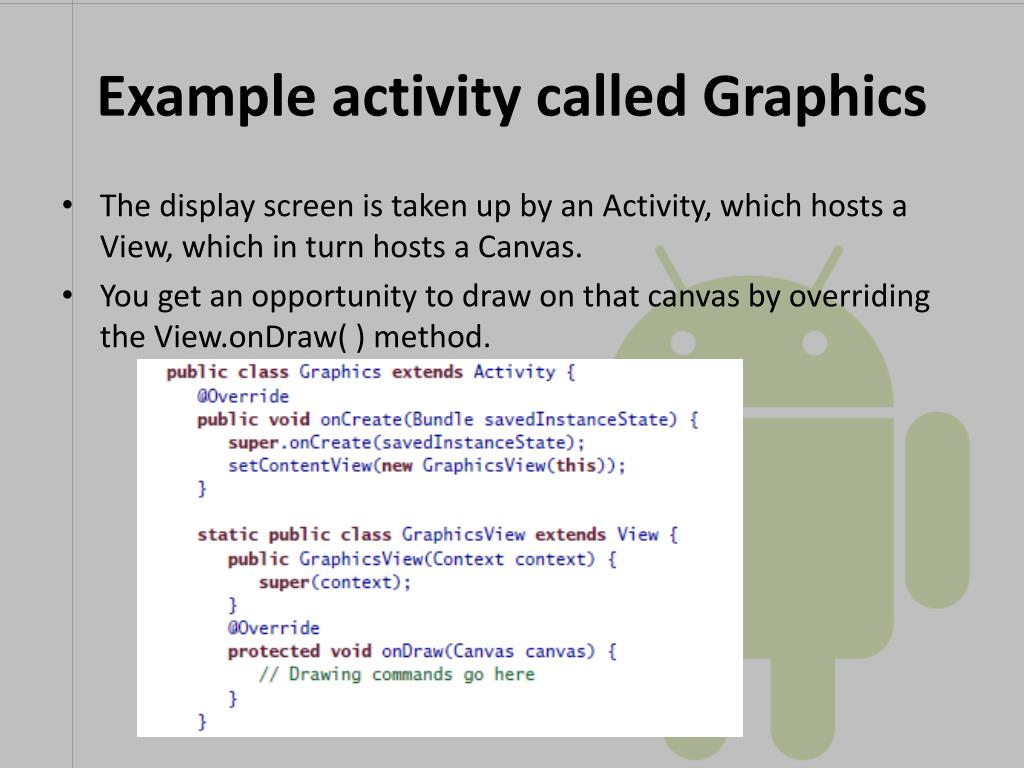1024x768 pixels.
Task: Click the line 'public GraphicsView(Context context) {'
Action: click(x=422, y=560)
